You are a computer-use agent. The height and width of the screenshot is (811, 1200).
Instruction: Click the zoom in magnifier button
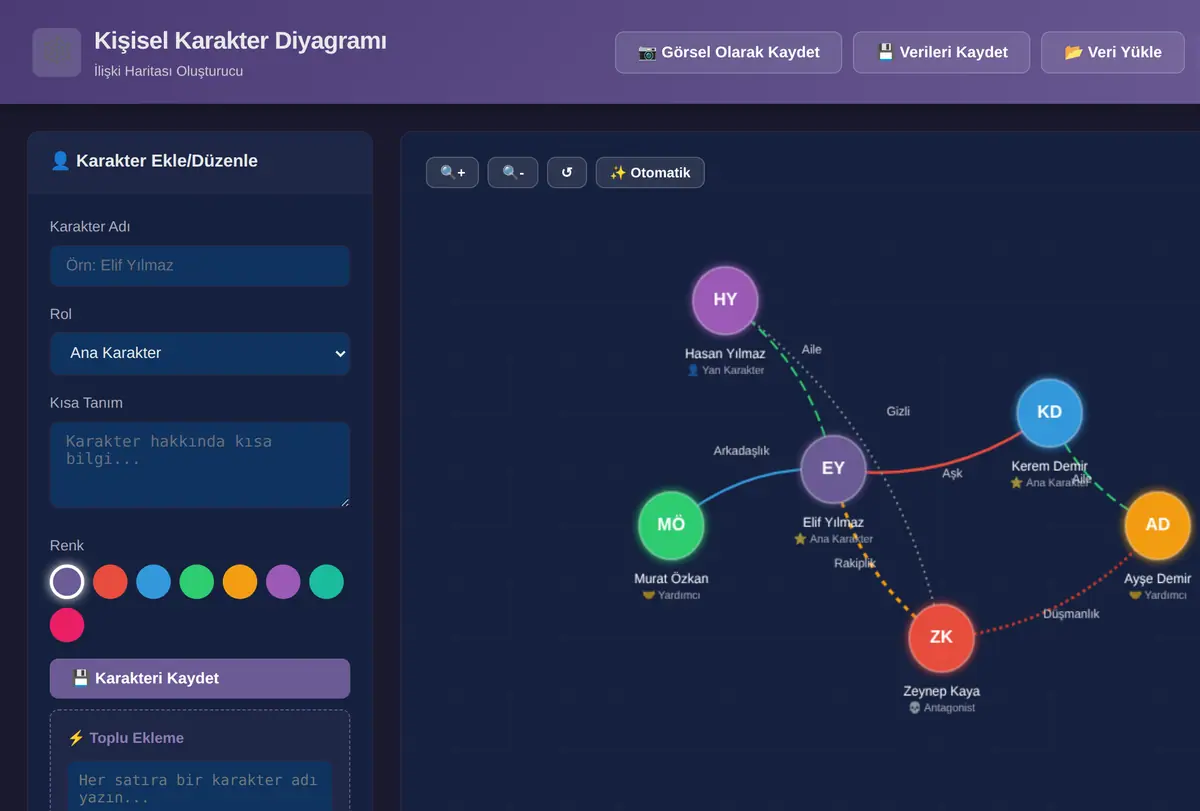coord(452,172)
